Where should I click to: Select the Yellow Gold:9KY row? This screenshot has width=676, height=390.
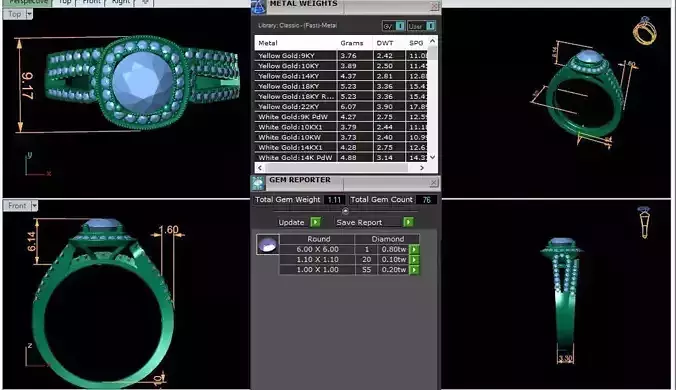341,56
